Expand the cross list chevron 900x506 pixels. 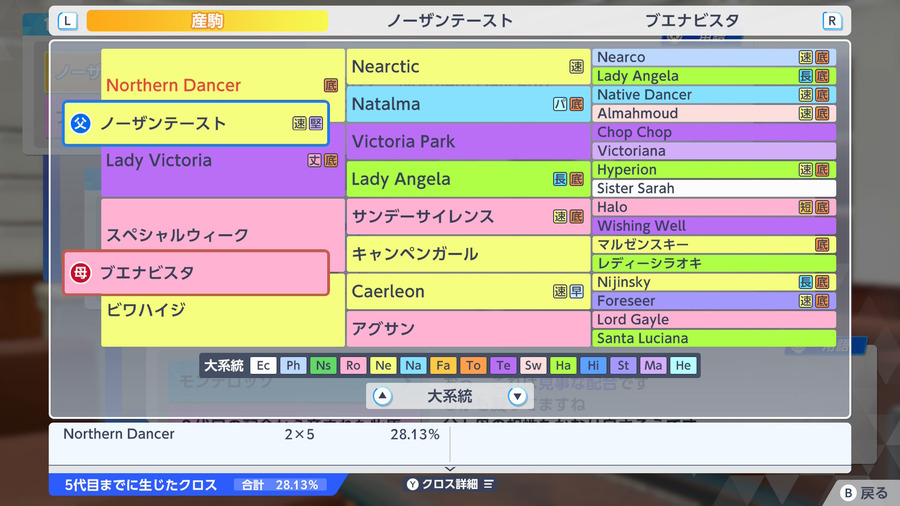tap(450, 469)
